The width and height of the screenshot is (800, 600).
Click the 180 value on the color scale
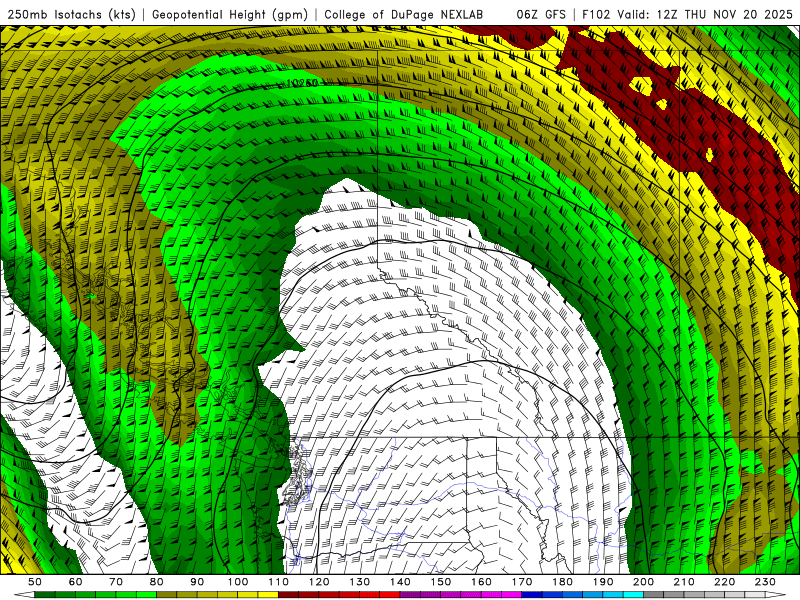pyautogui.click(x=562, y=582)
